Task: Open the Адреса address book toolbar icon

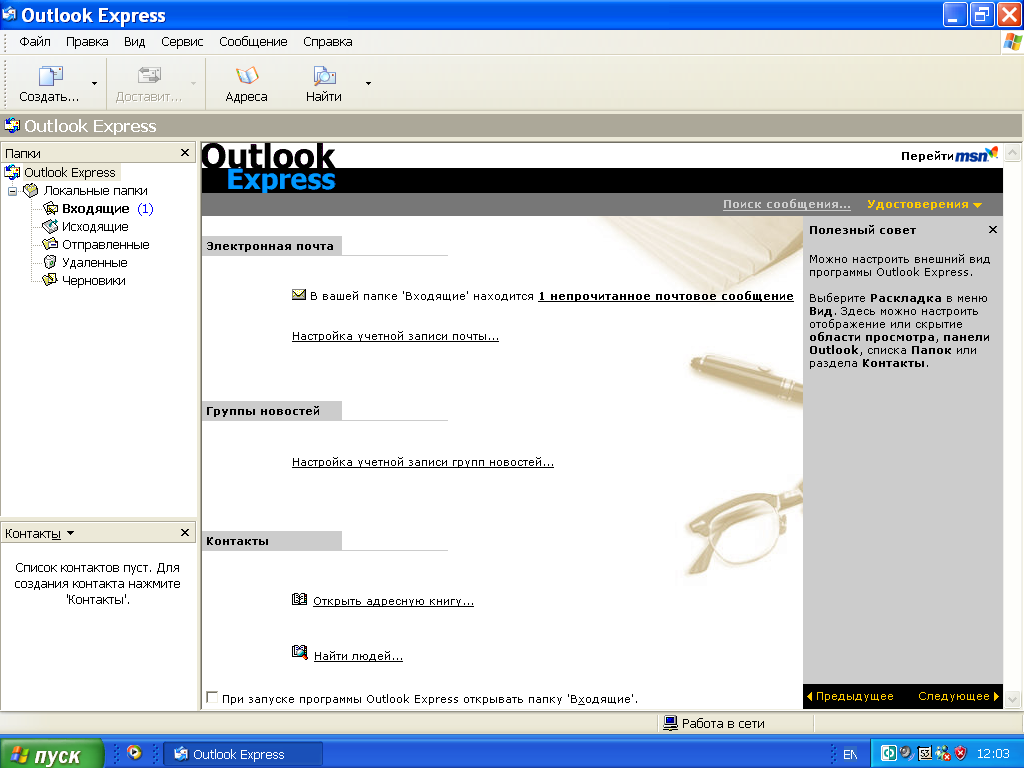Action: 247,76
